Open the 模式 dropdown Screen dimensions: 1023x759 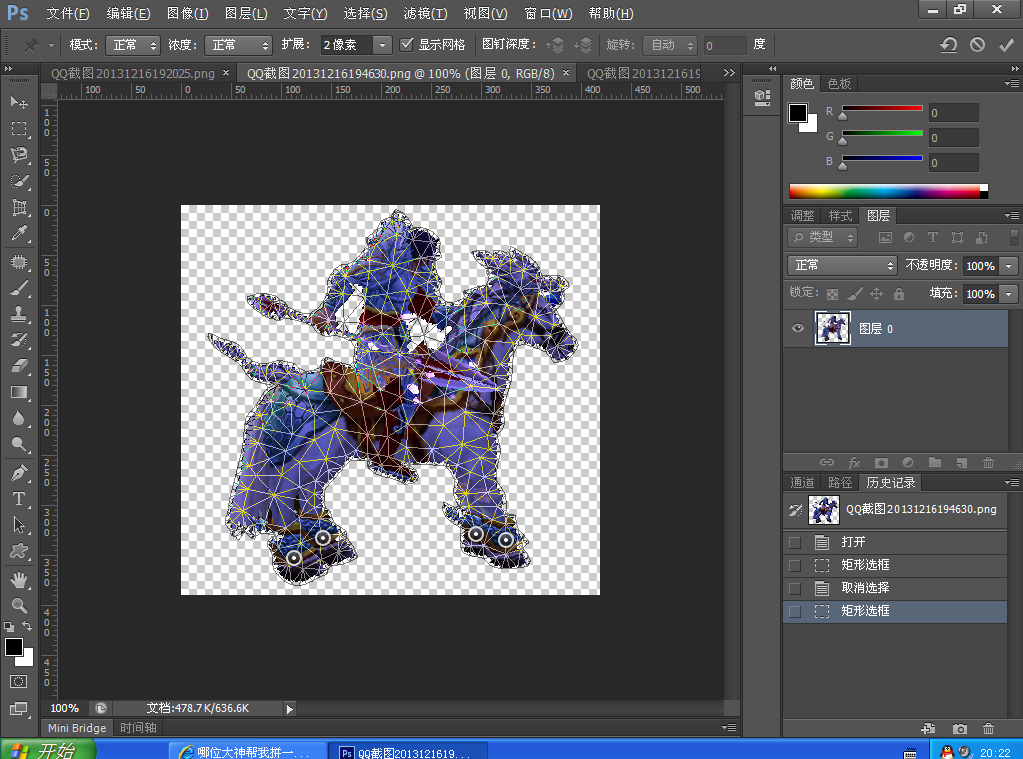click(132, 45)
